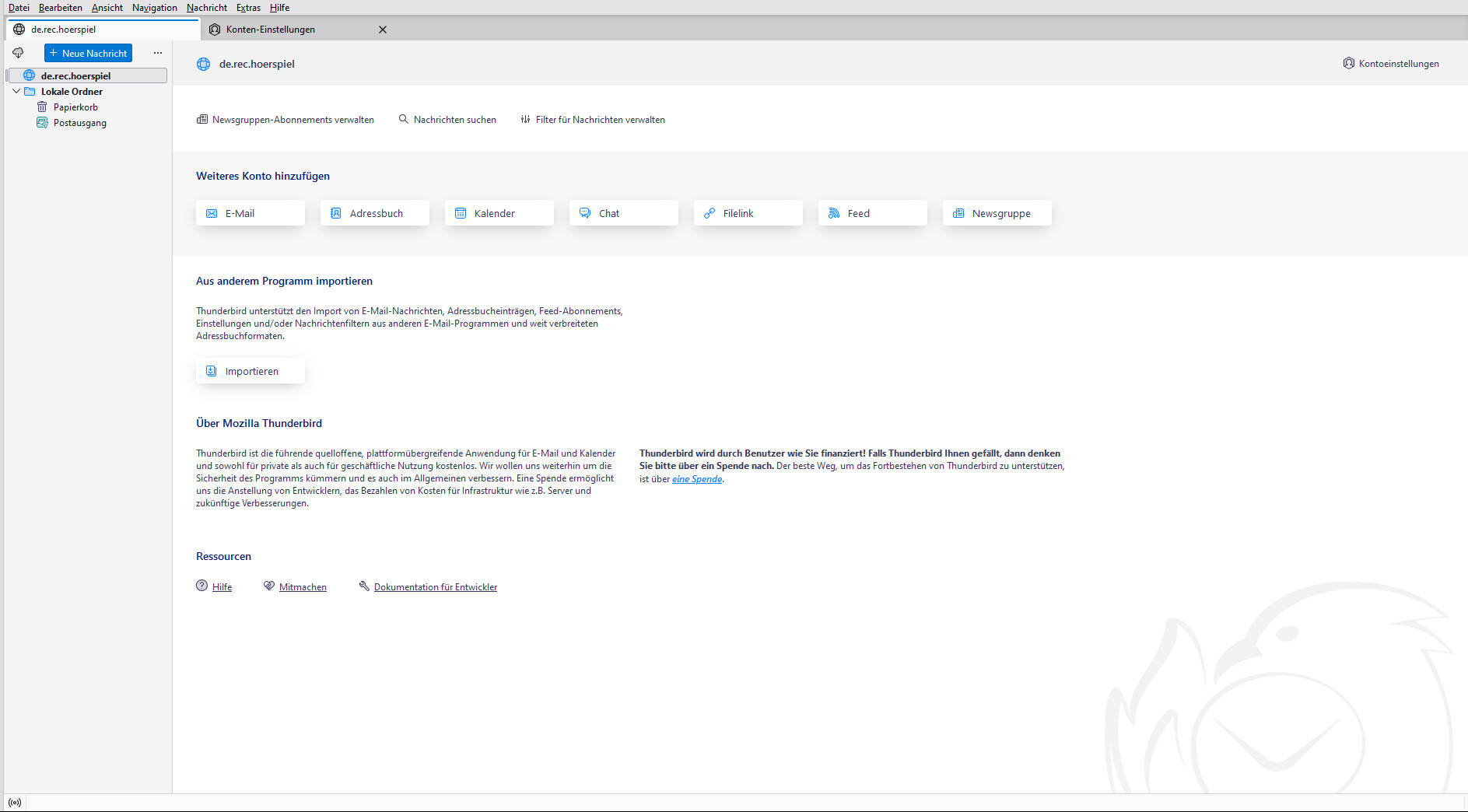Image resolution: width=1468 pixels, height=812 pixels.
Task: Click the globe icon beside de.rec.hoerspiel heading
Action: coord(203,64)
